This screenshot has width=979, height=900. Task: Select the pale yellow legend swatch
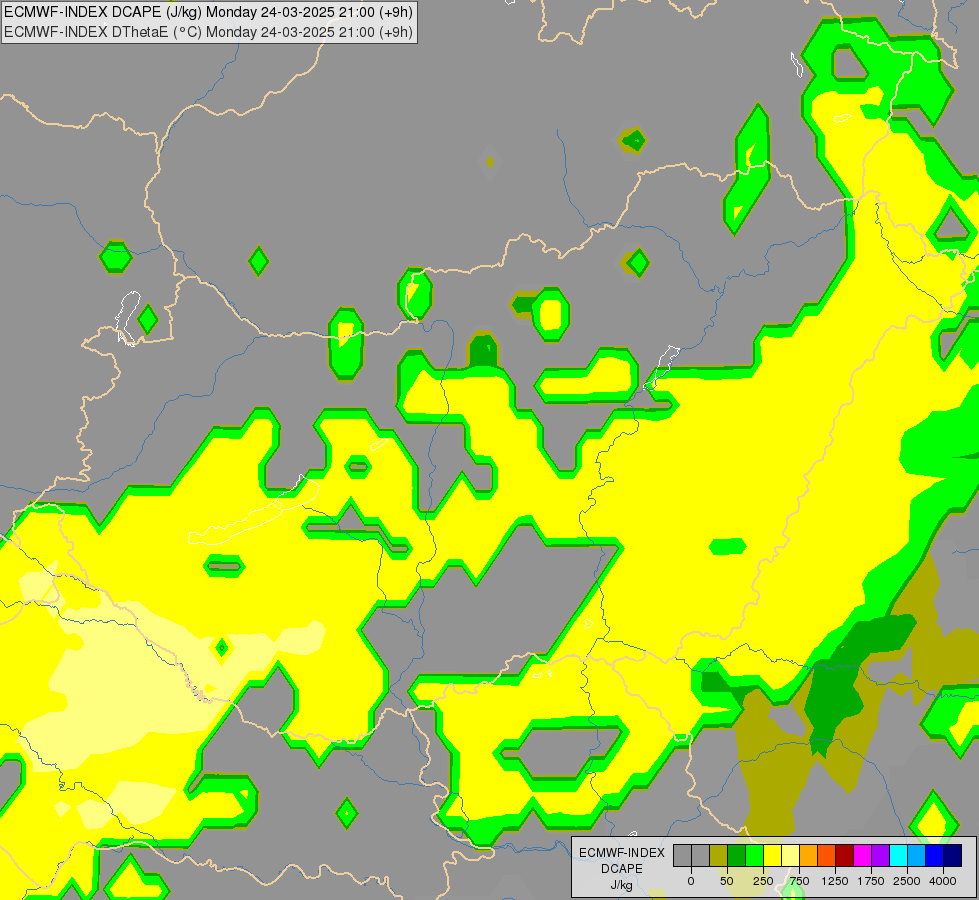[x=790, y=855]
